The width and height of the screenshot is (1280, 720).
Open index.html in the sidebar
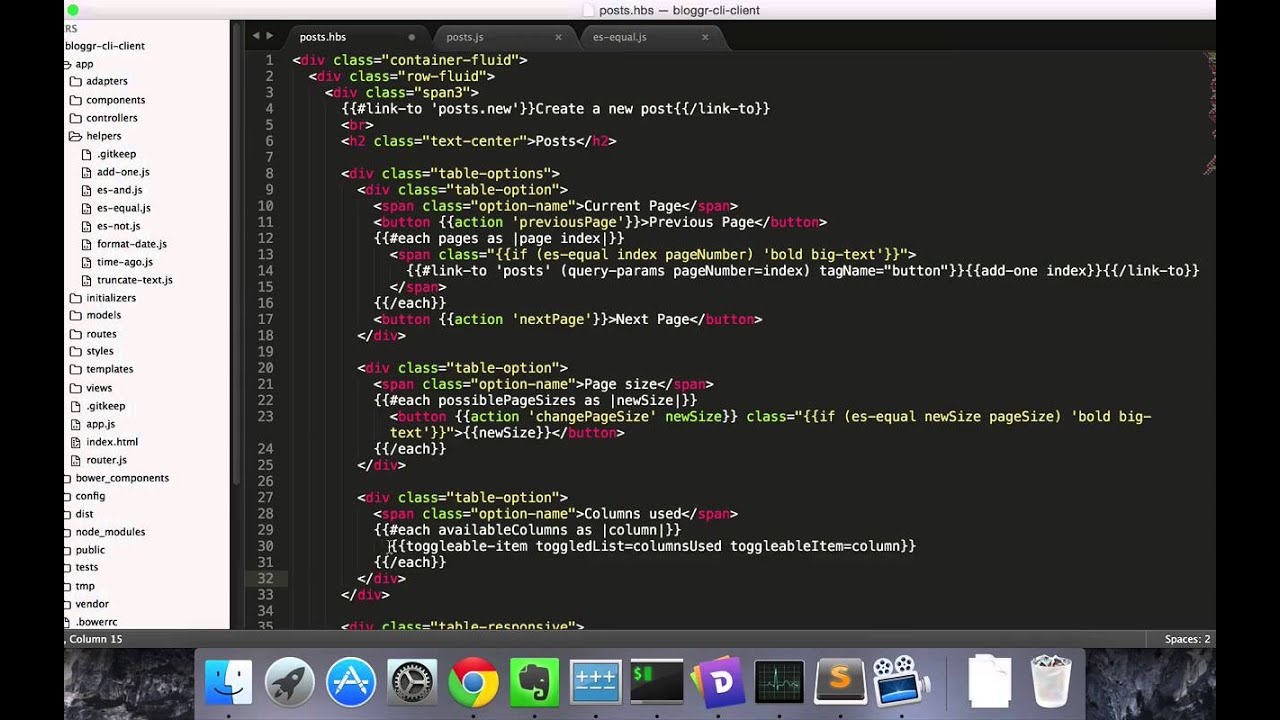[x=112, y=442]
